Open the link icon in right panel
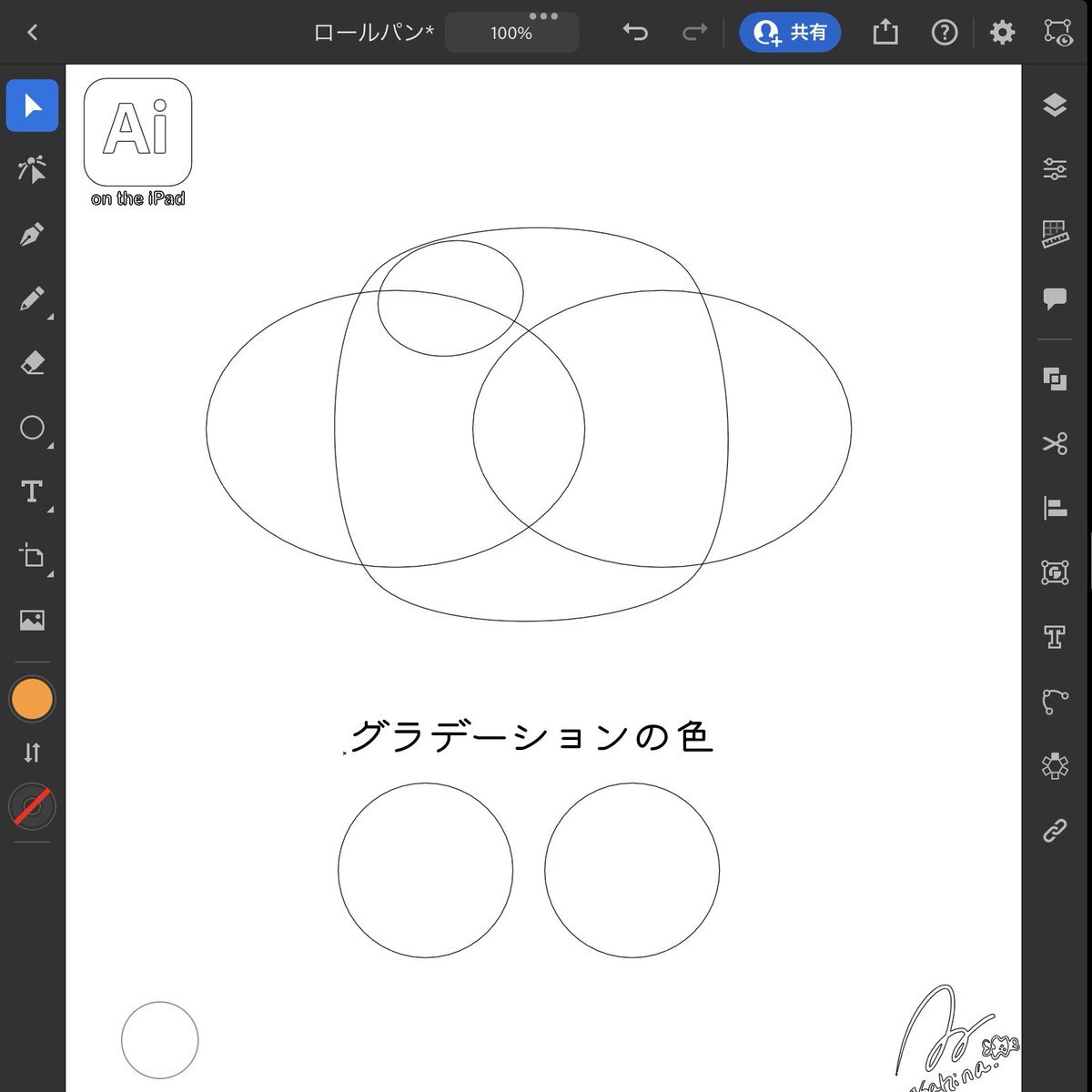 pyautogui.click(x=1055, y=831)
